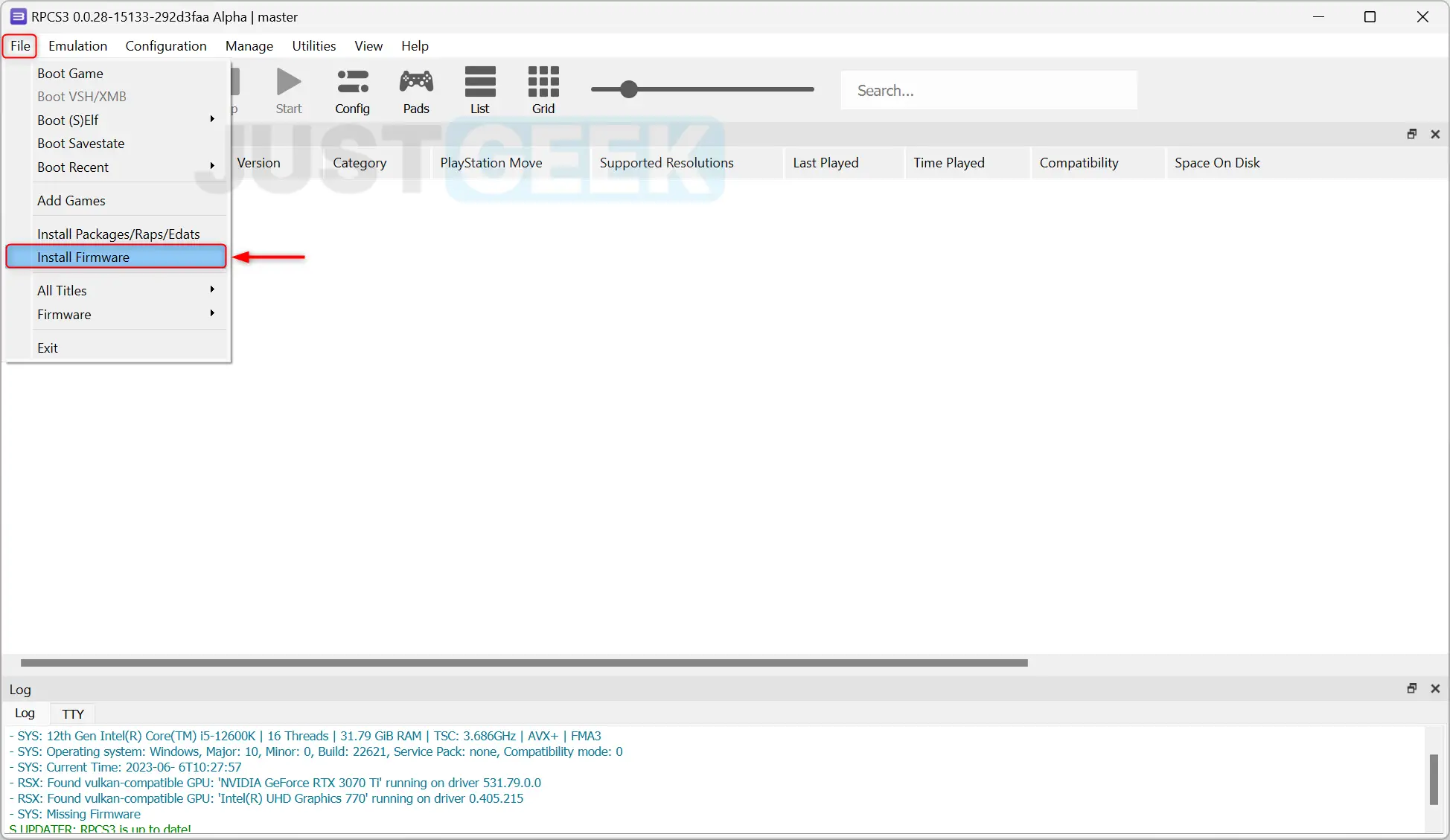Choose Exit from File menu
Image resolution: width=1450 pixels, height=840 pixels.
coord(116,348)
